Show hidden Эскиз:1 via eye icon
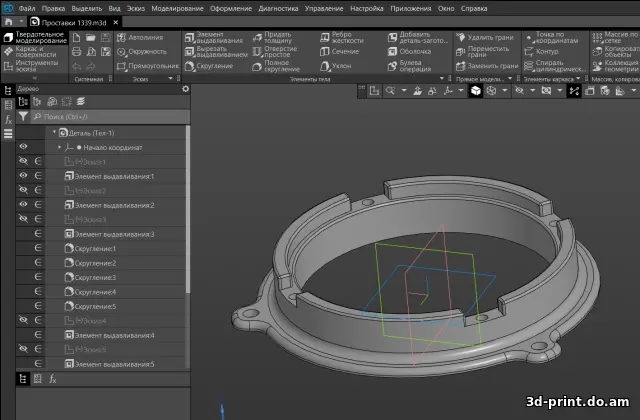640x420 pixels. [x=23, y=161]
